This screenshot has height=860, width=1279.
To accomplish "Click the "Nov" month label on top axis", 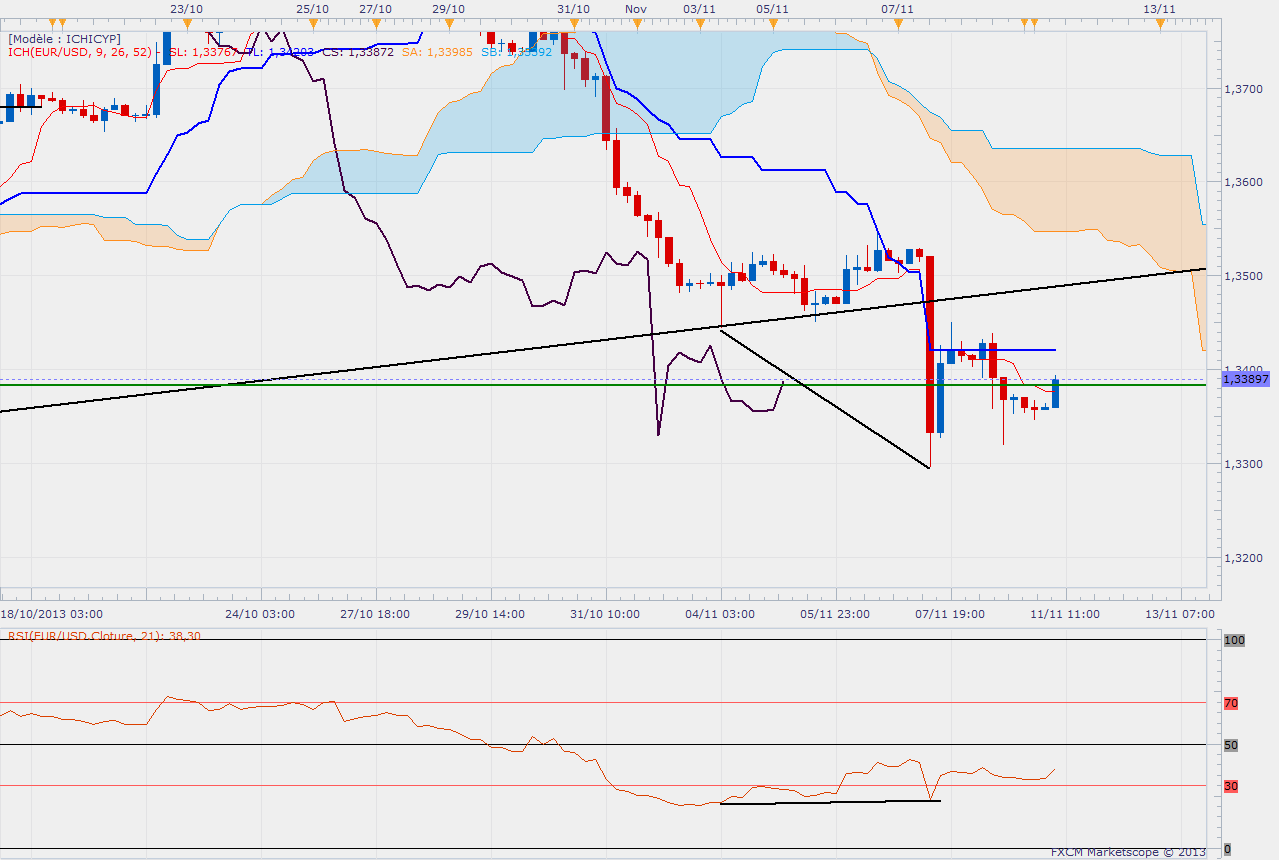I will 636,8.
